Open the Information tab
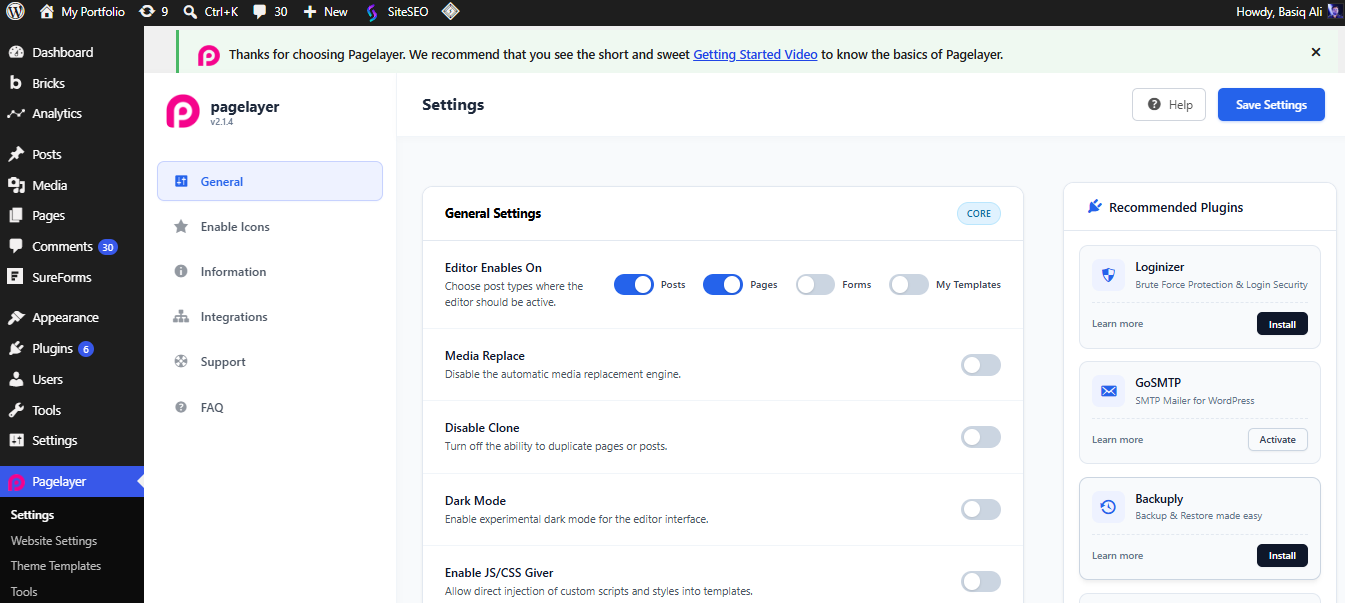Image resolution: width=1345 pixels, height=603 pixels. pyautogui.click(x=270, y=271)
